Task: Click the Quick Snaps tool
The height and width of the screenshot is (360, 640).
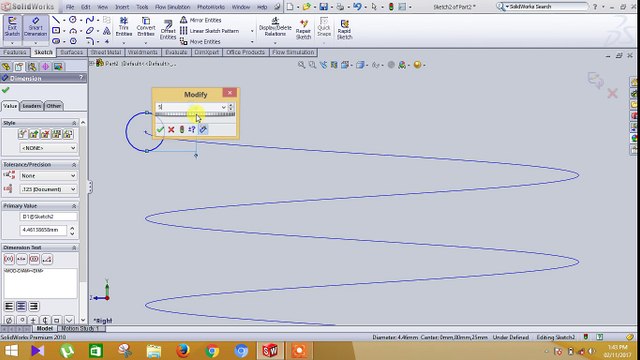Action: coord(324,27)
